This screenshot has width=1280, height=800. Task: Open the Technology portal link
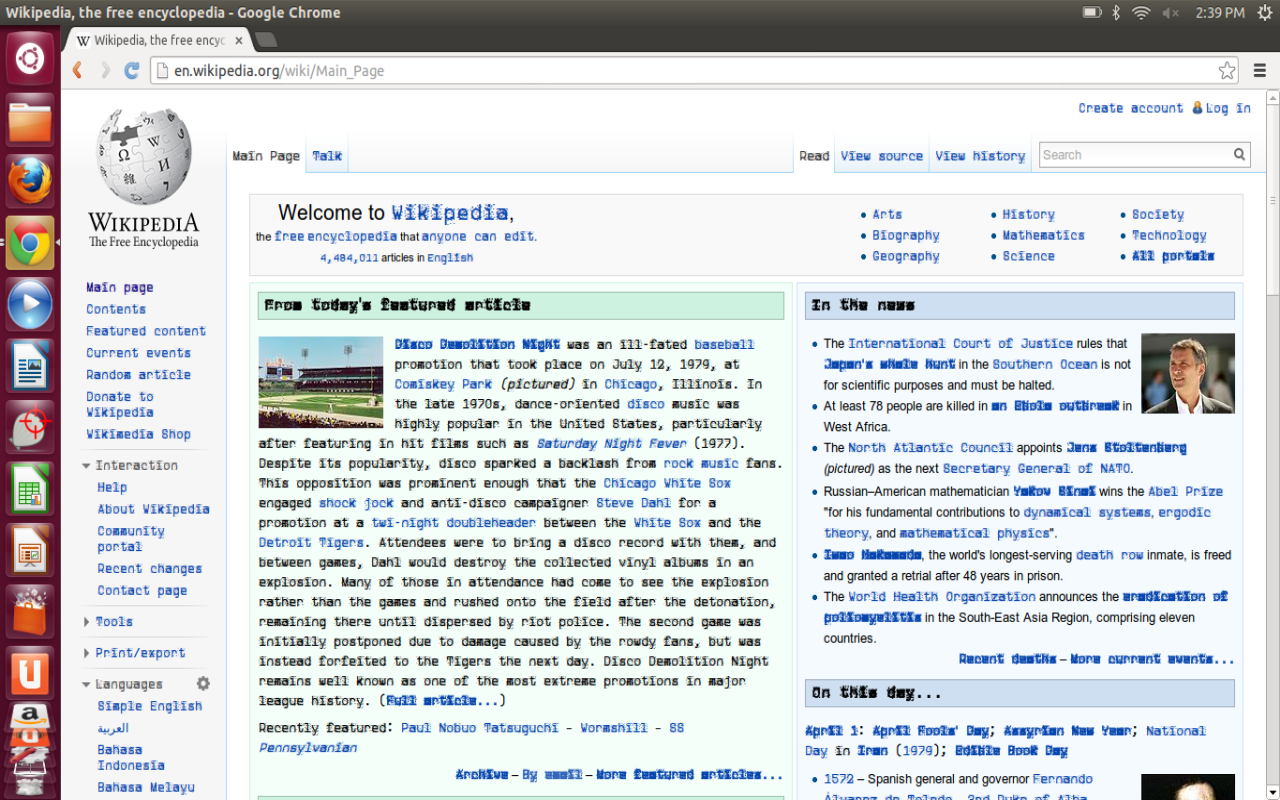pos(1169,236)
